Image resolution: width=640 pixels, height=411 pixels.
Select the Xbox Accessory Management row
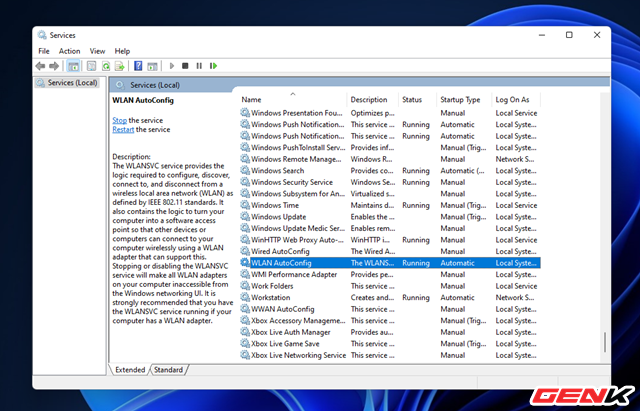pyautogui.click(x=390, y=320)
